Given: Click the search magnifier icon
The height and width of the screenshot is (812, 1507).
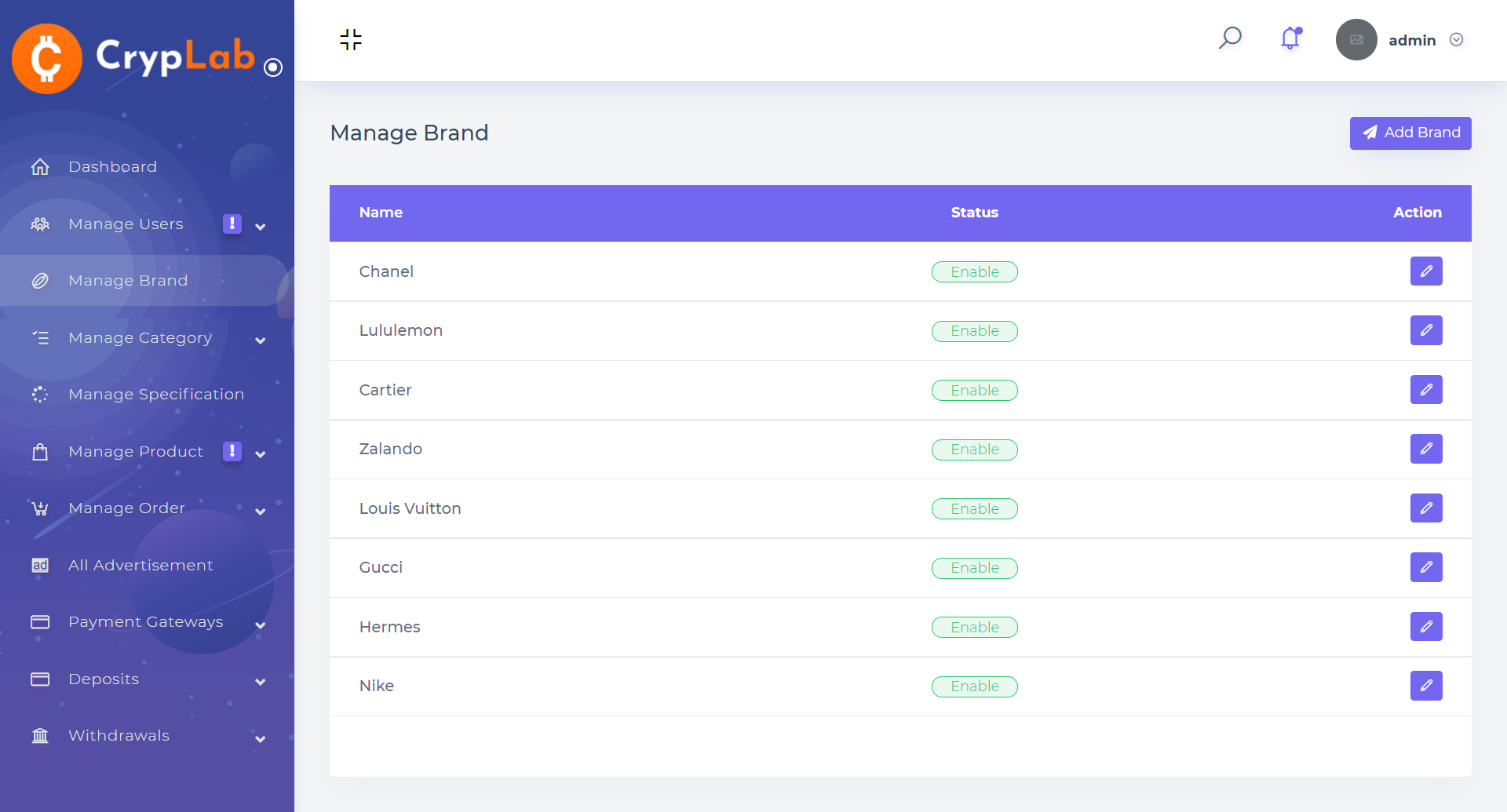Looking at the screenshot, I should pyautogui.click(x=1230, y=38).
